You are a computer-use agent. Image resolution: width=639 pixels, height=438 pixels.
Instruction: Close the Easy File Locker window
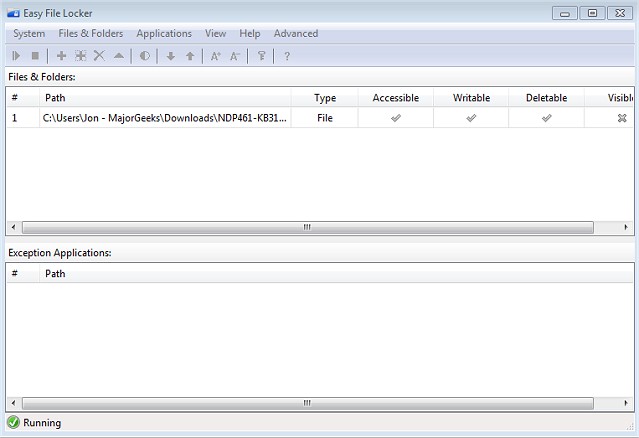[620, 13]
